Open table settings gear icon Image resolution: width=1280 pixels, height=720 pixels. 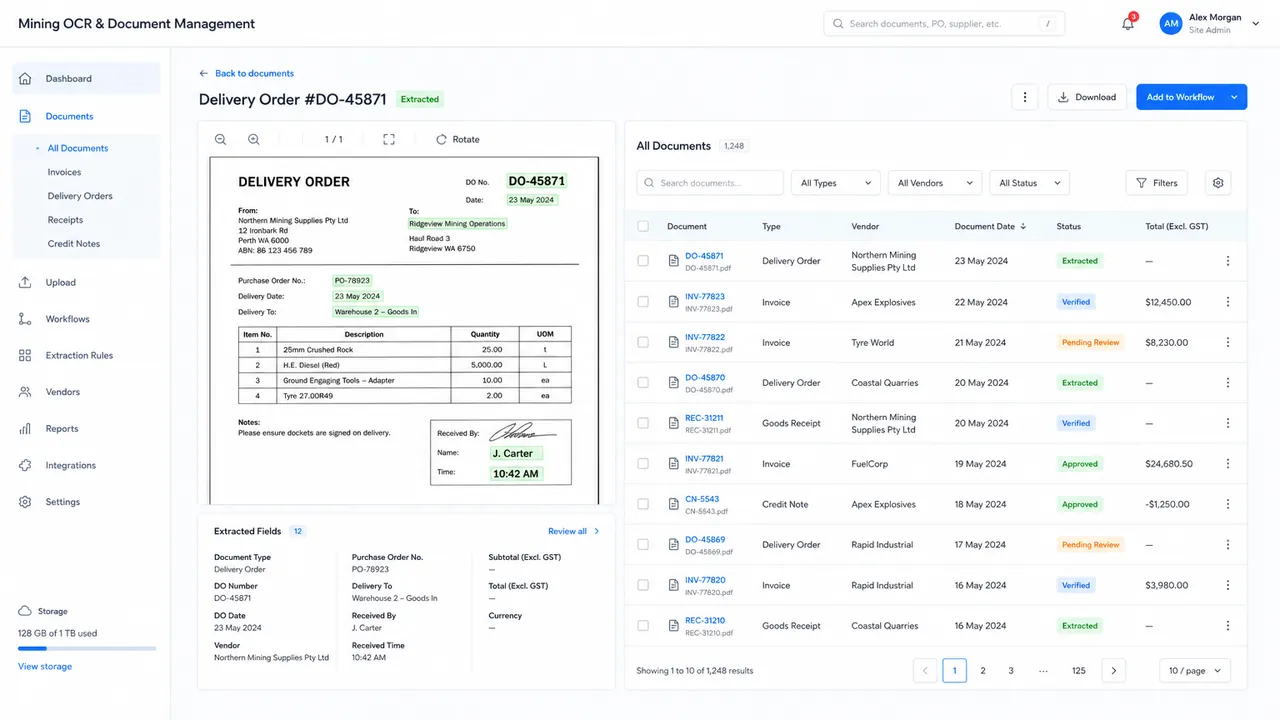(x=1218, y=183)
